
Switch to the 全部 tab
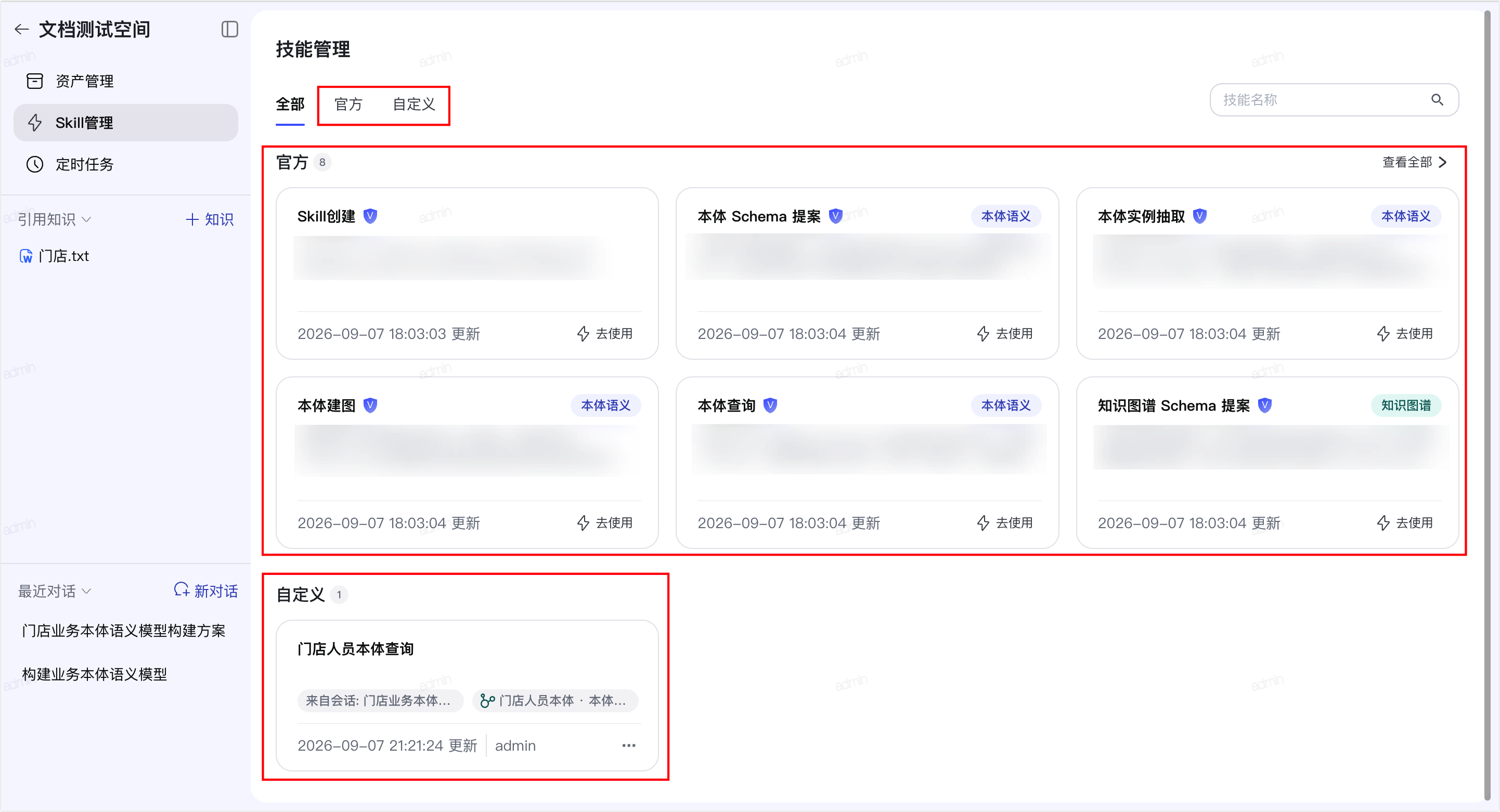290,104
